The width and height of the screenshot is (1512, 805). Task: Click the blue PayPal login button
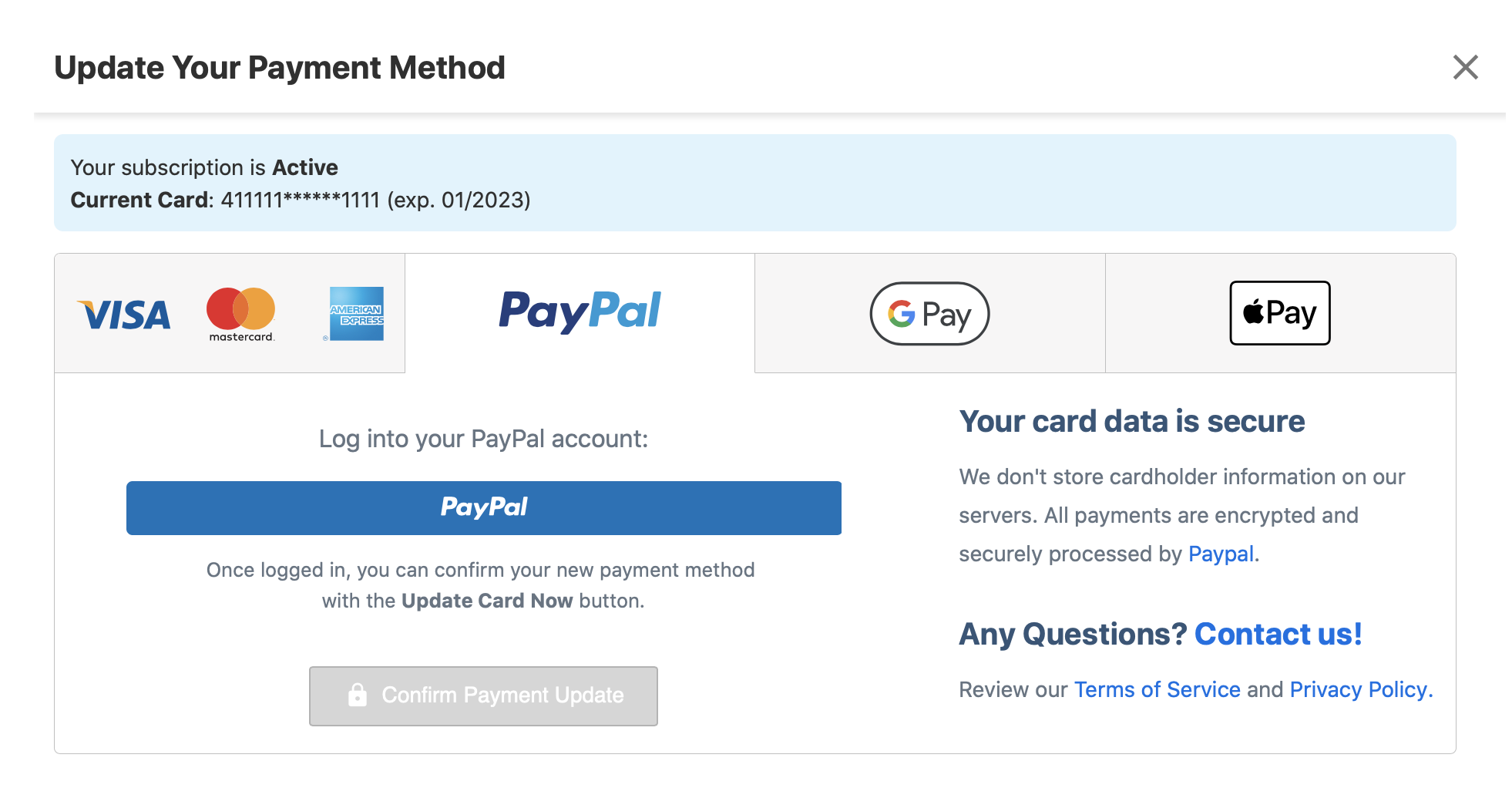pyautogui.click(x=483, y=507)
